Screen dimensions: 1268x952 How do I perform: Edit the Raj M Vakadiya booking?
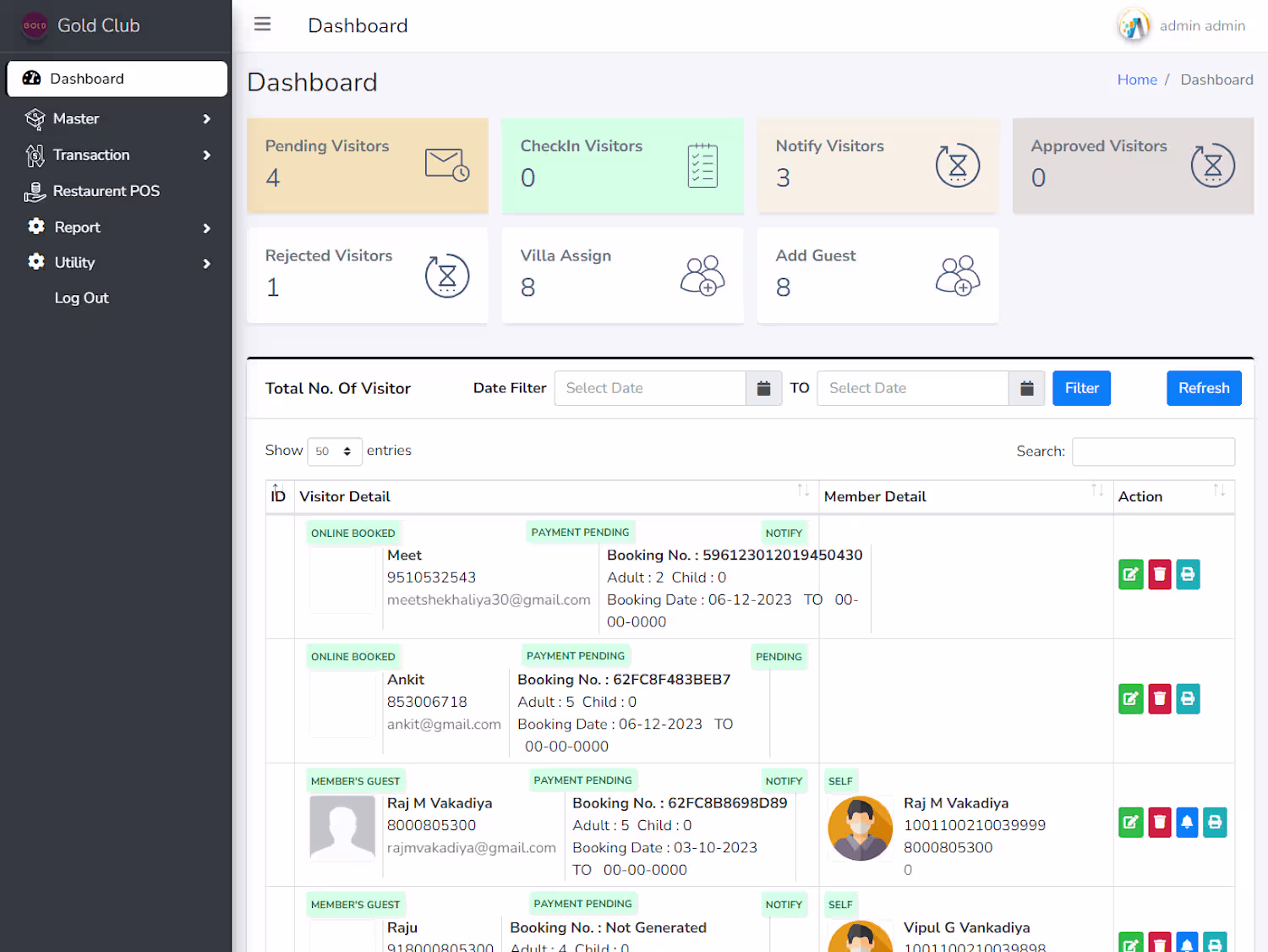click(x=1131, y=823)
